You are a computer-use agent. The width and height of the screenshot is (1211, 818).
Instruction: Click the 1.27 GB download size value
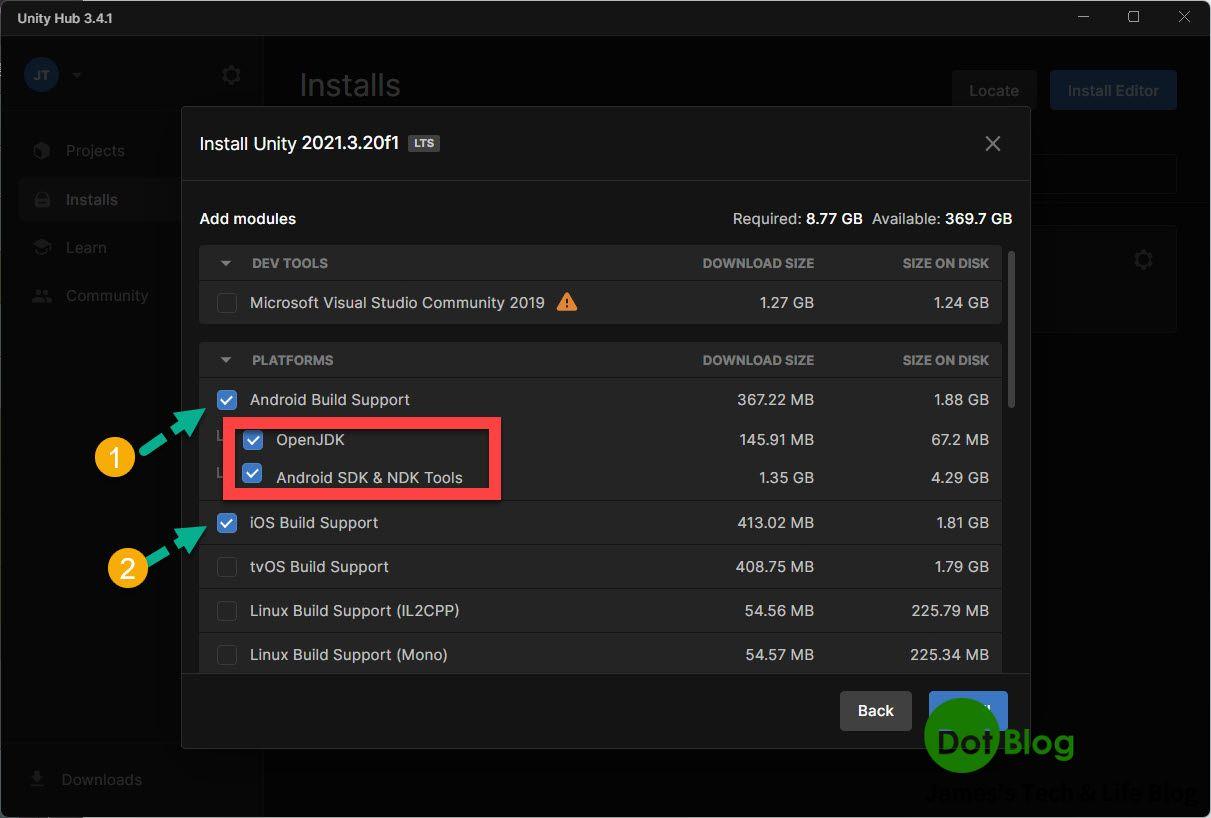787,302
